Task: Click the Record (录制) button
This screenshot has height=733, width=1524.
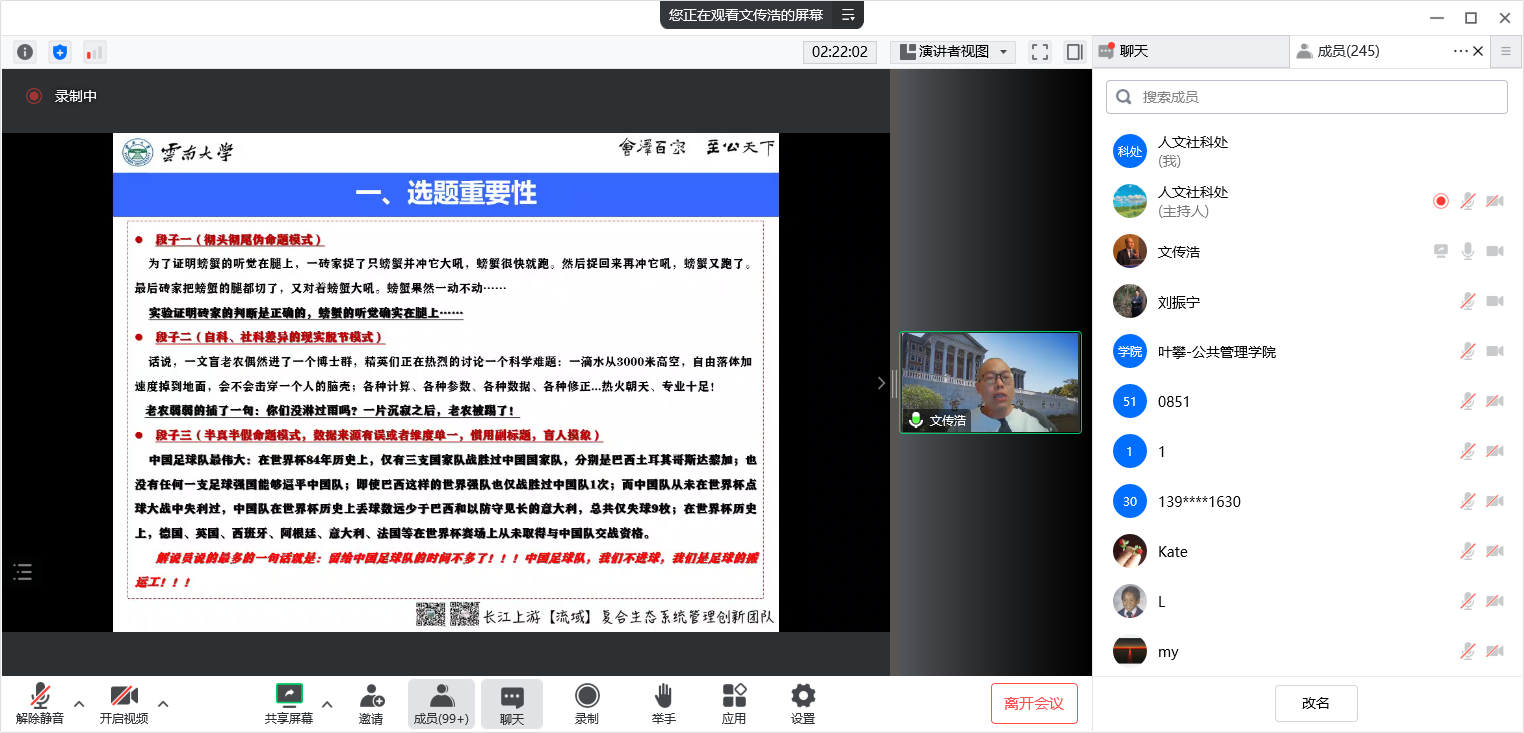Action: coord(586,704)
